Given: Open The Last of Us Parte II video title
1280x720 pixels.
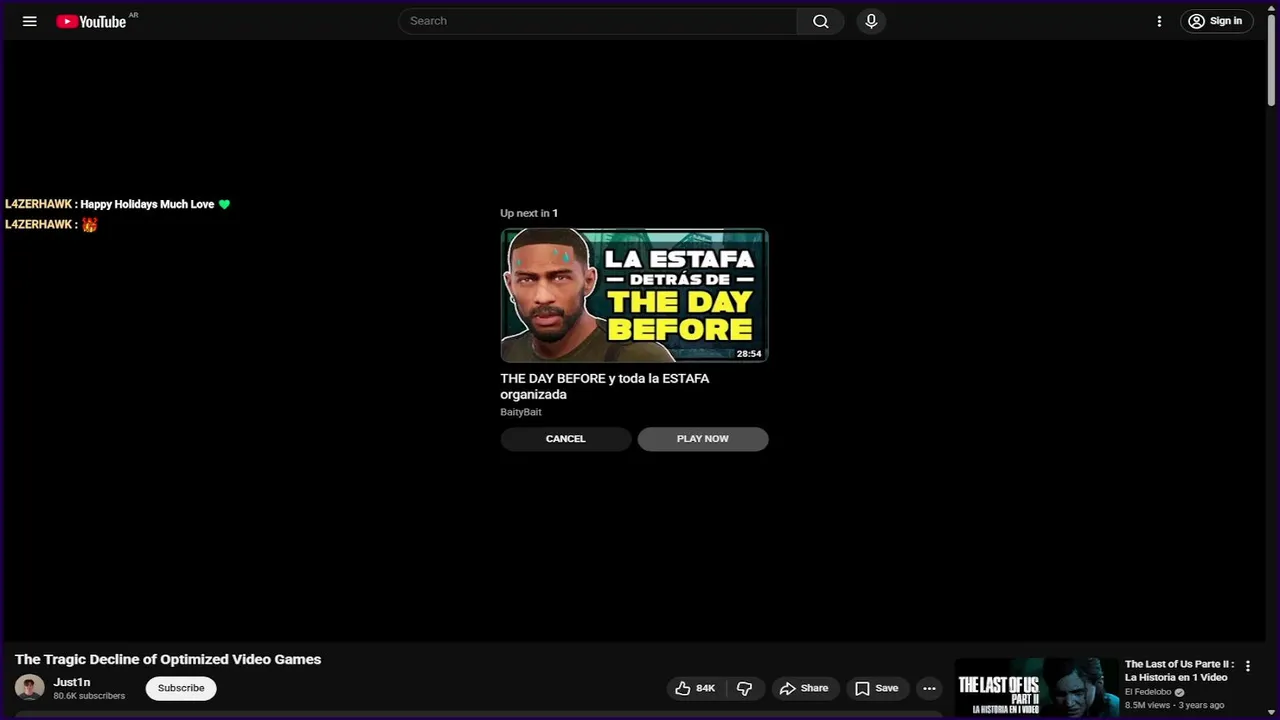Looking at the screenshot, I should click(1179, 671).
